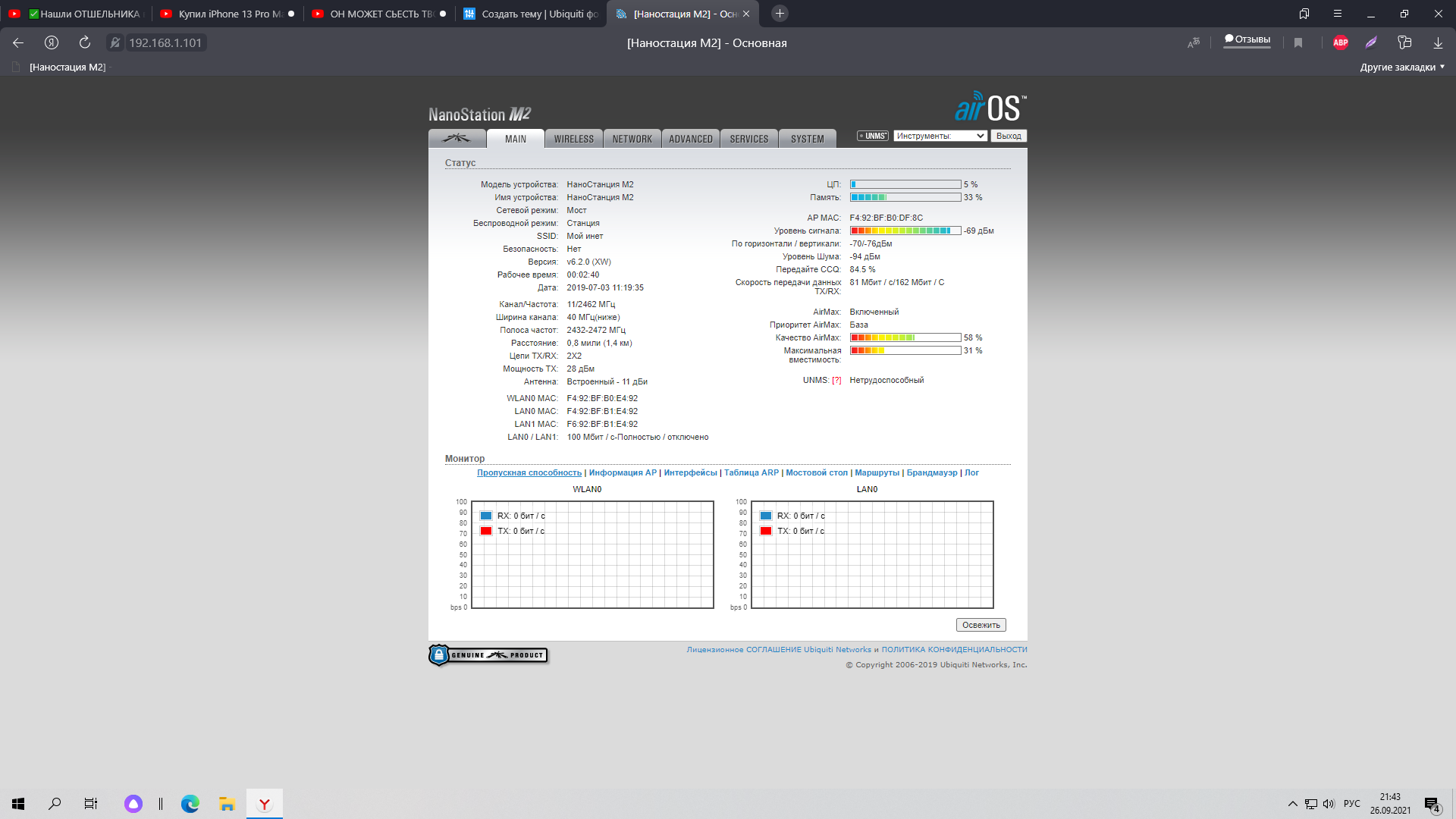Open a new browser tab
The image size is (1456, 819).
780,14
